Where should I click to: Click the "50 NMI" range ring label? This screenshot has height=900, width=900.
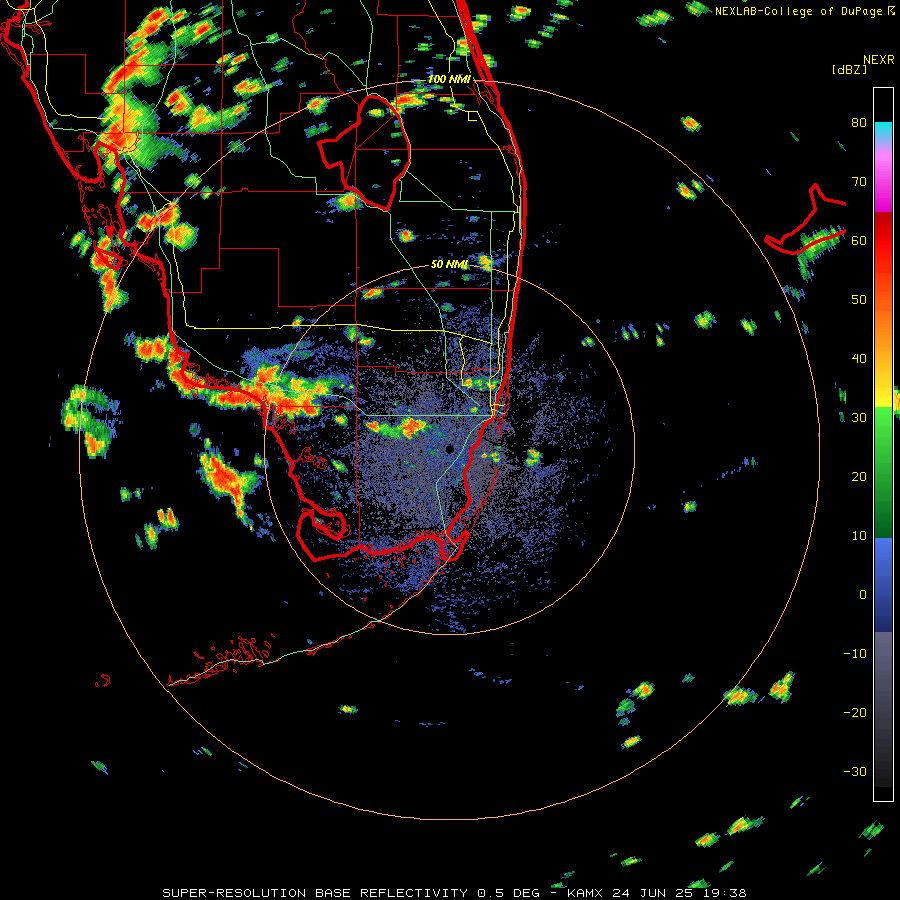click(x=449, y=264)
